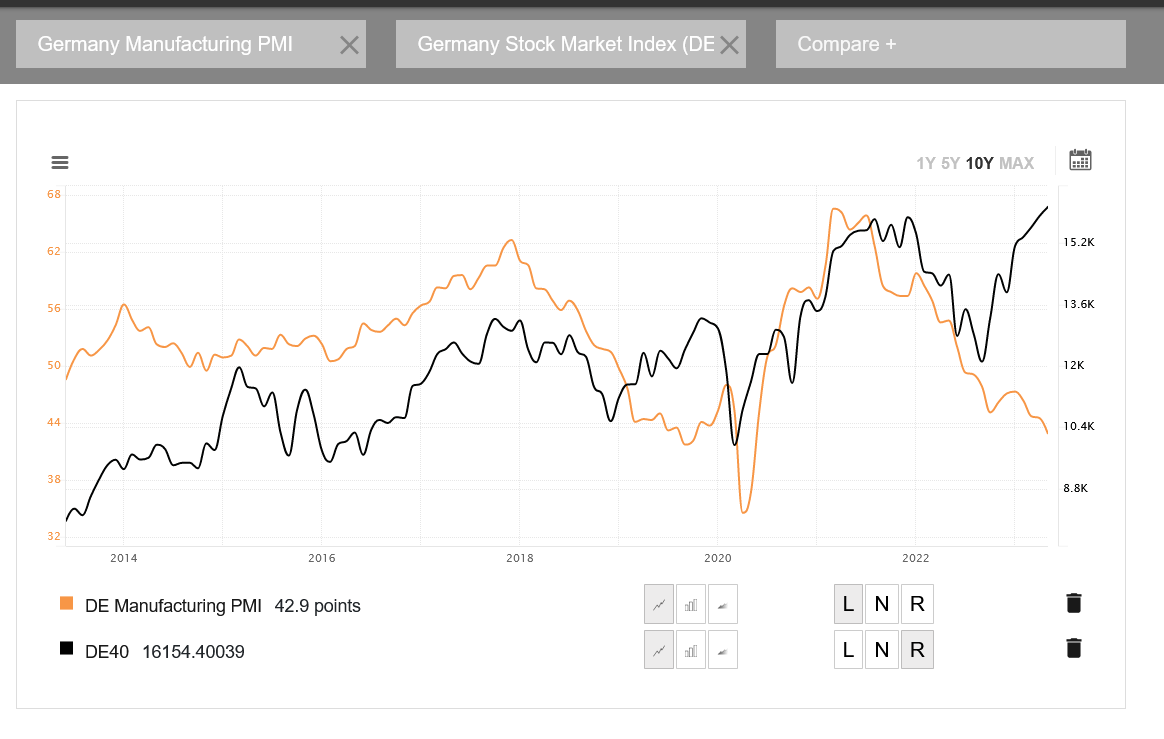
Task: Remove the Germany Stock Market Index comparison
Action: [730, 43]
